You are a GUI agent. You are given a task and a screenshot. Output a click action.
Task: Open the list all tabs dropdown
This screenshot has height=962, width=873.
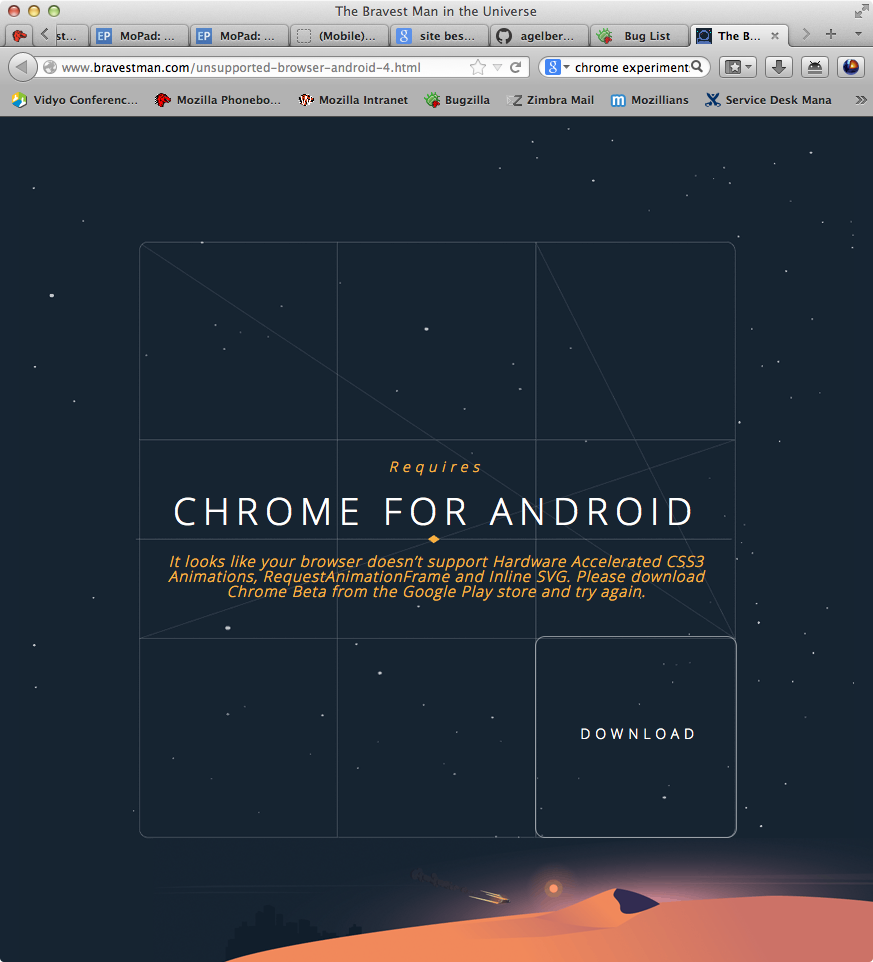tap(857, 35)
